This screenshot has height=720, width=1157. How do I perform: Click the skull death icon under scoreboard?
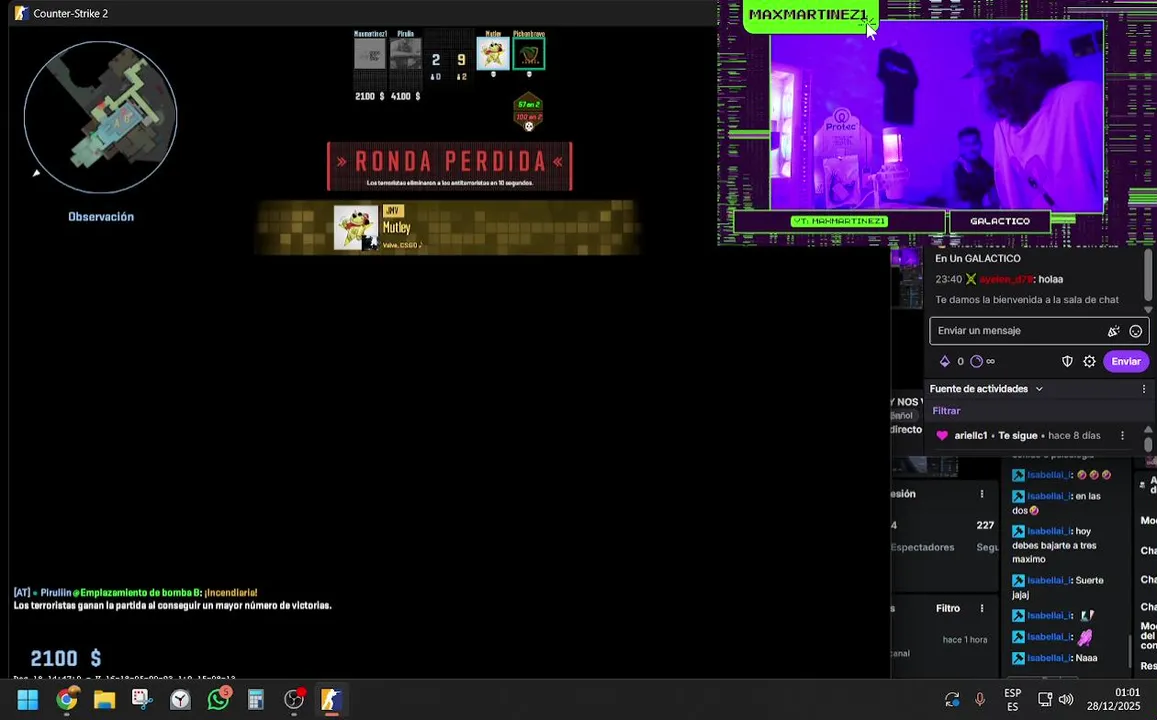[x=528, y=126]
